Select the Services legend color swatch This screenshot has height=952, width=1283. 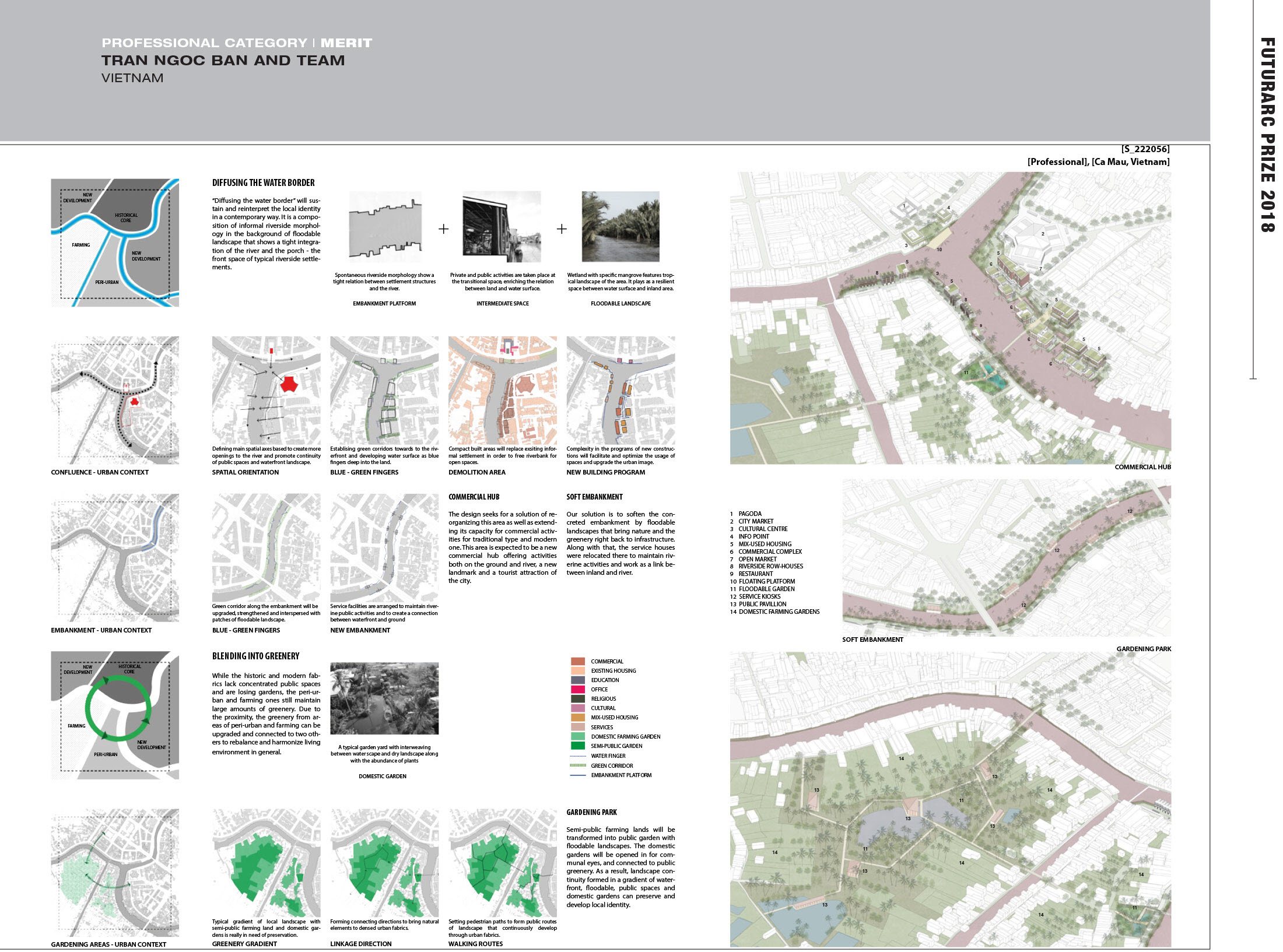[577, 727]
